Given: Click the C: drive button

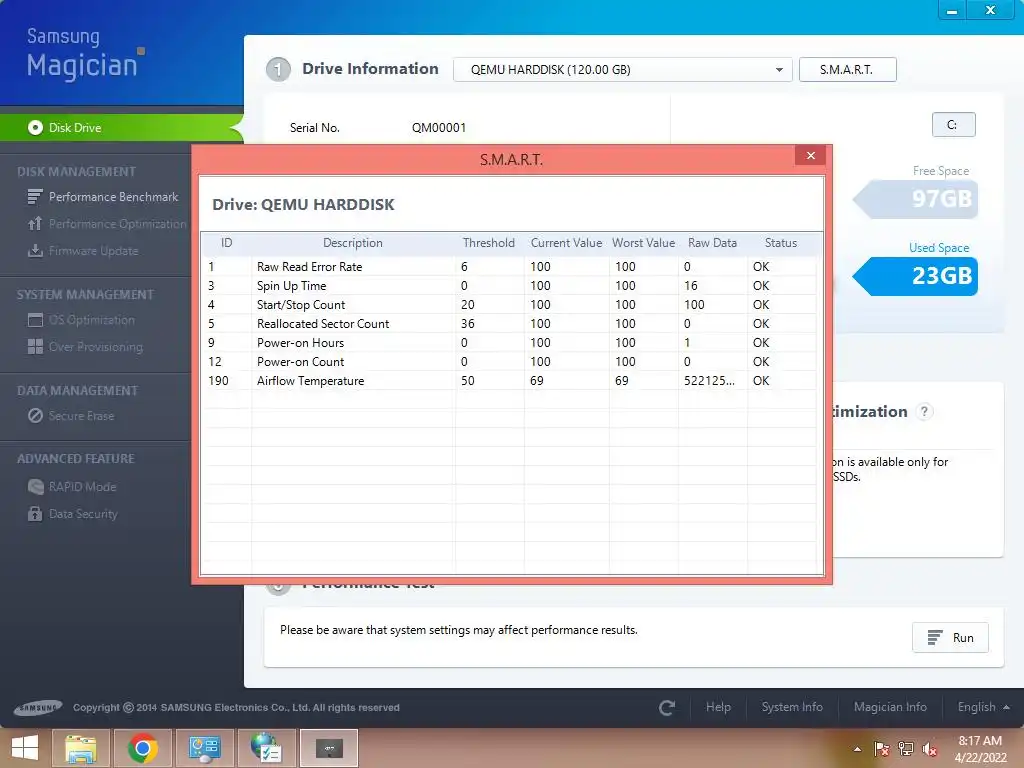Looking at the screenshot, I should (x=953, y=125).
